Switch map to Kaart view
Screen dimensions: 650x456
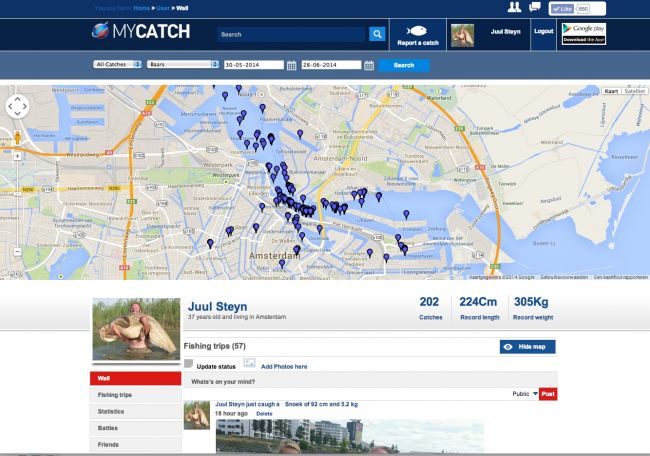(x=611, y=91)
